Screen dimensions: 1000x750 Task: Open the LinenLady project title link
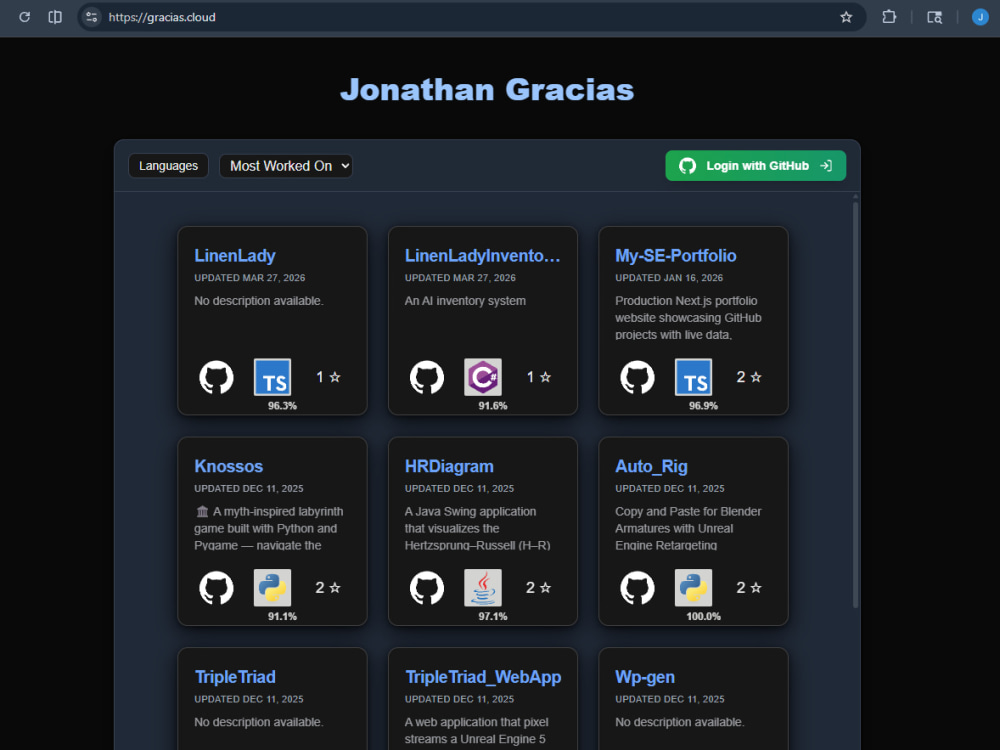235,256
